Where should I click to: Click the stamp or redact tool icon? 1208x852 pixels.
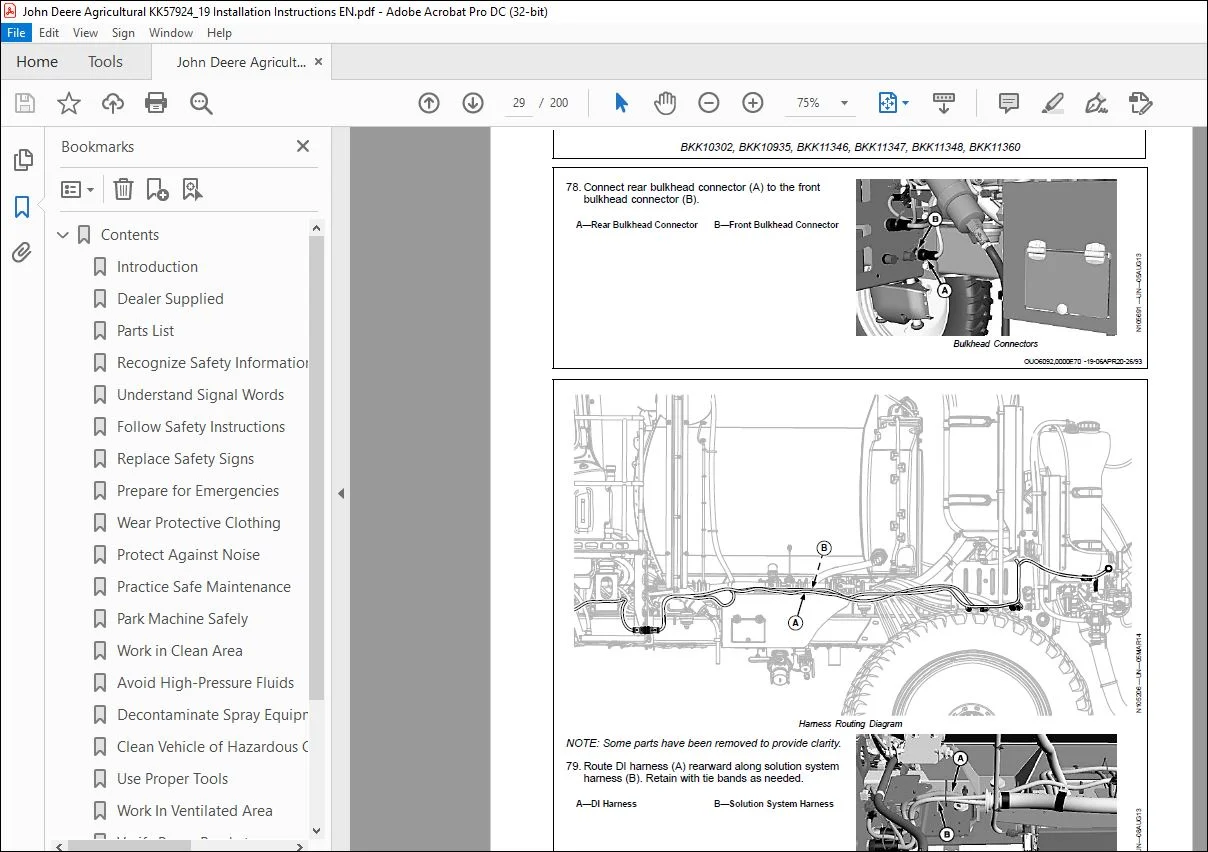tap(1140, 103)
